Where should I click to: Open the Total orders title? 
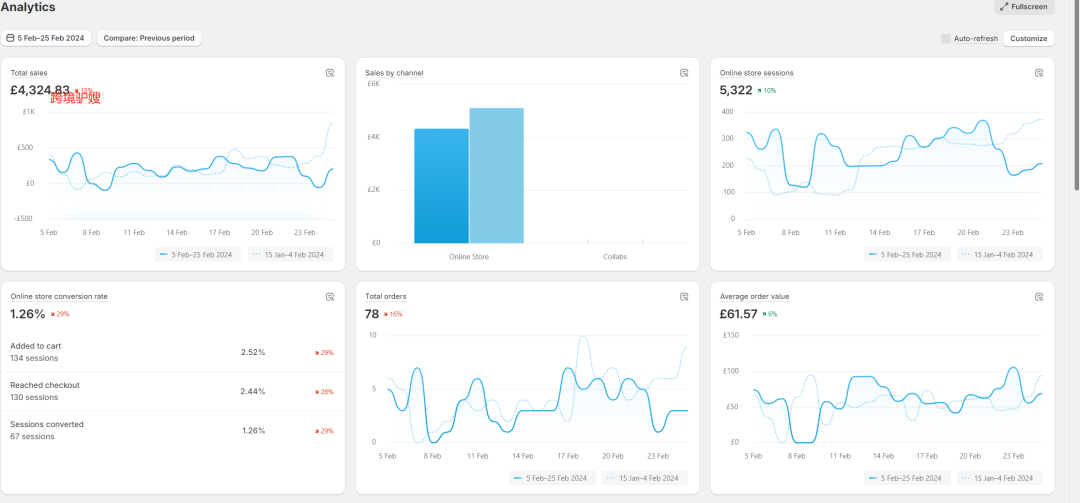coord(385,296)
